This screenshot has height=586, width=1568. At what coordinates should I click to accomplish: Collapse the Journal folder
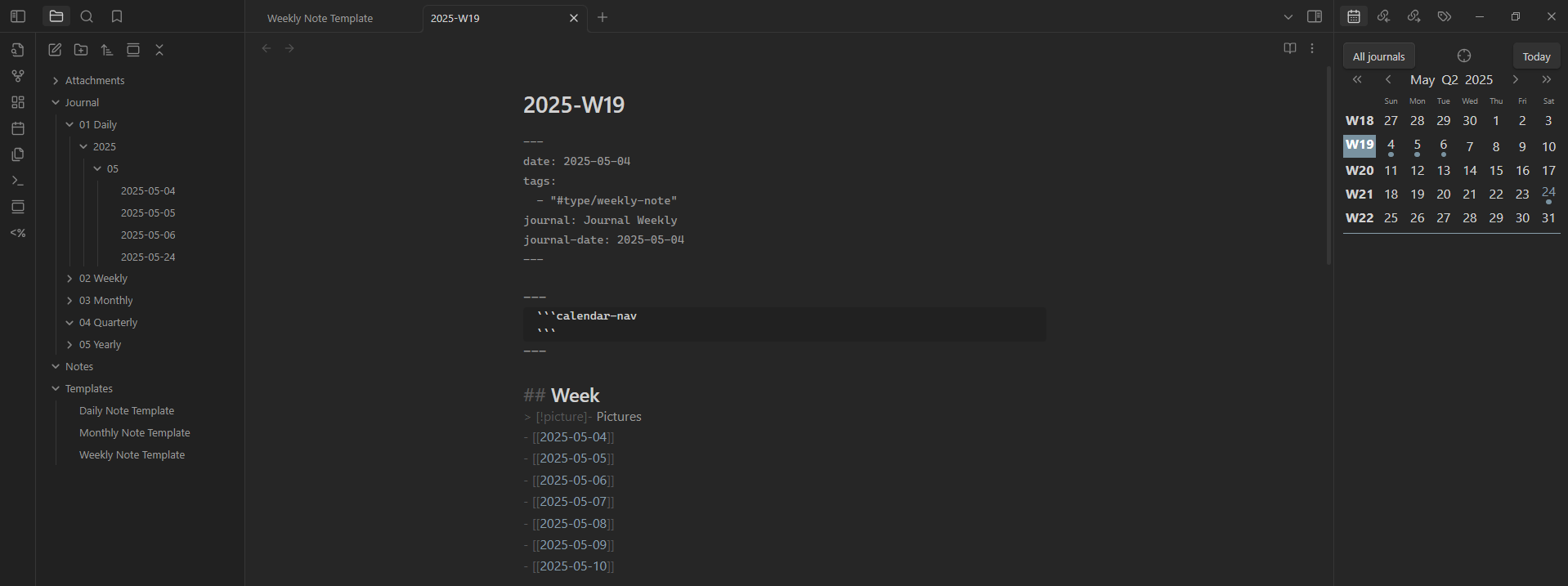point(82,102)
